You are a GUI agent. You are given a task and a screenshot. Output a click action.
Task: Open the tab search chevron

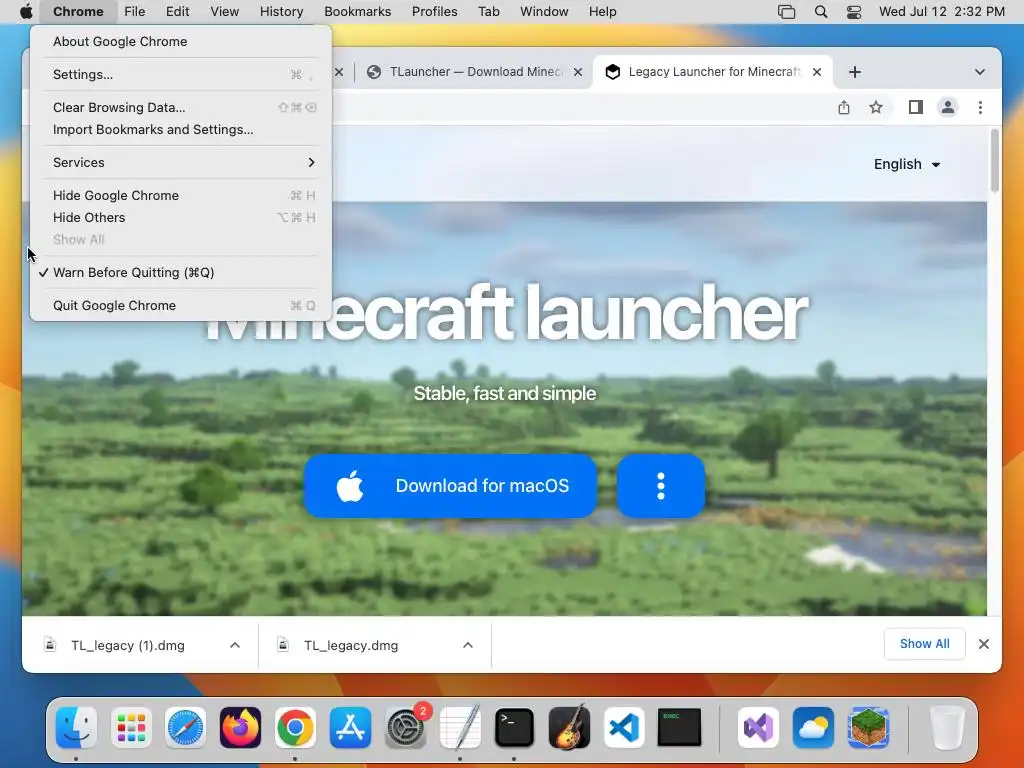point(980,72)
